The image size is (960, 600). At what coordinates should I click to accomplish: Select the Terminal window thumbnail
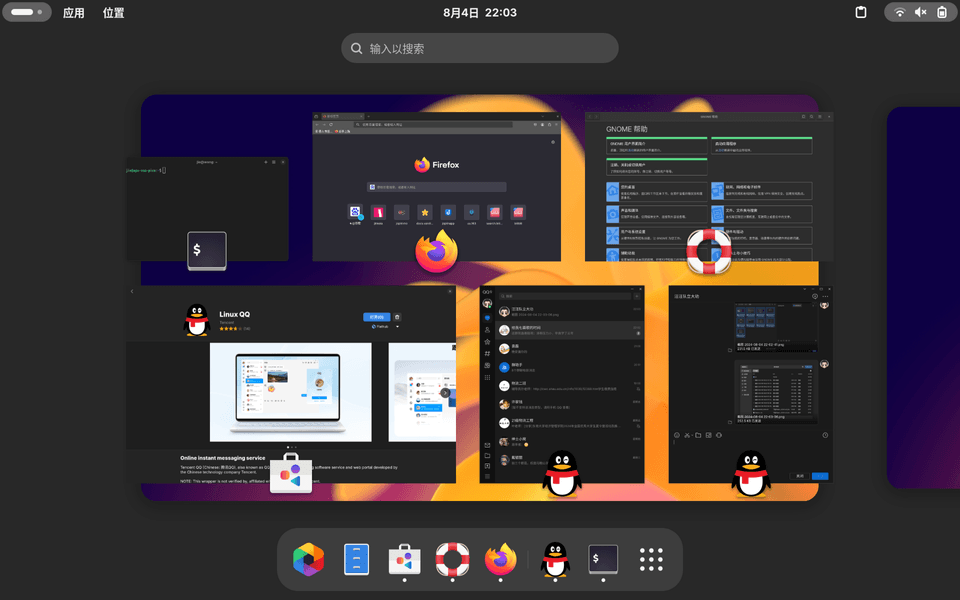coord(207,205)
